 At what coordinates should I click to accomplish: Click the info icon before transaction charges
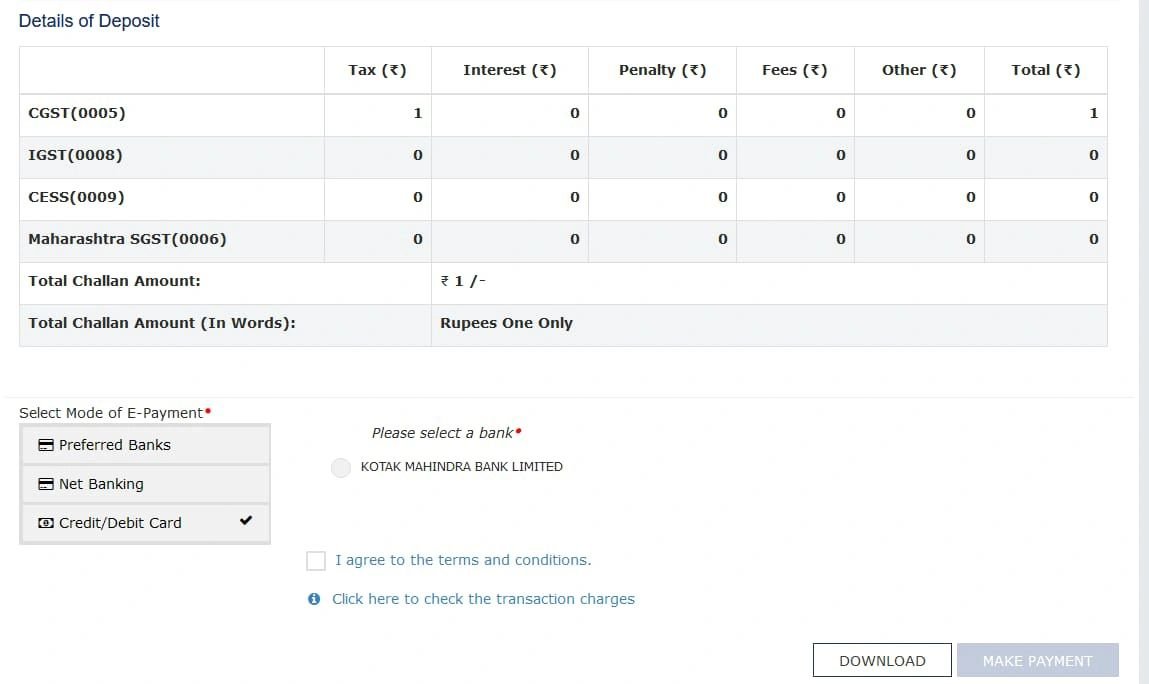click(x=314, y=599)
